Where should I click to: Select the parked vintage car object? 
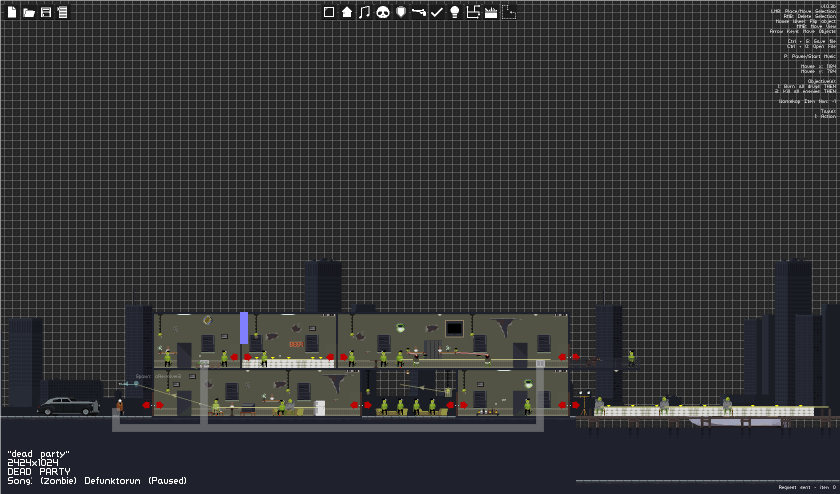pyautogui.click(x=68, y=406)
